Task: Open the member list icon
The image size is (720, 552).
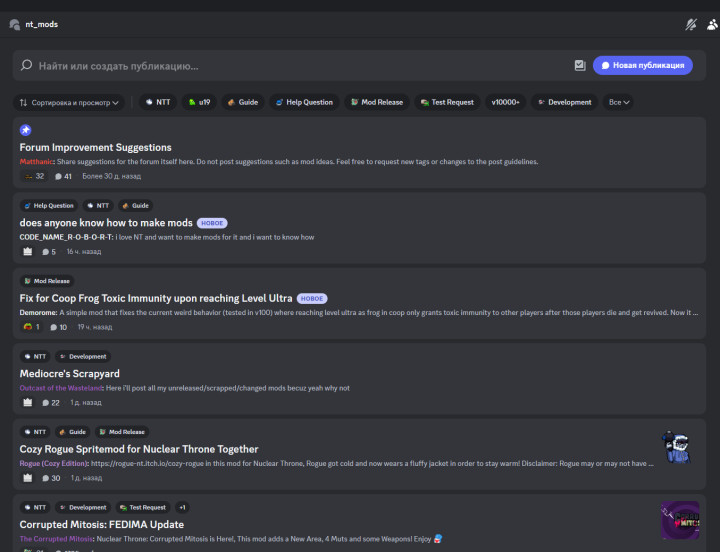Action: pyautogui.click(x=711, y=24)
